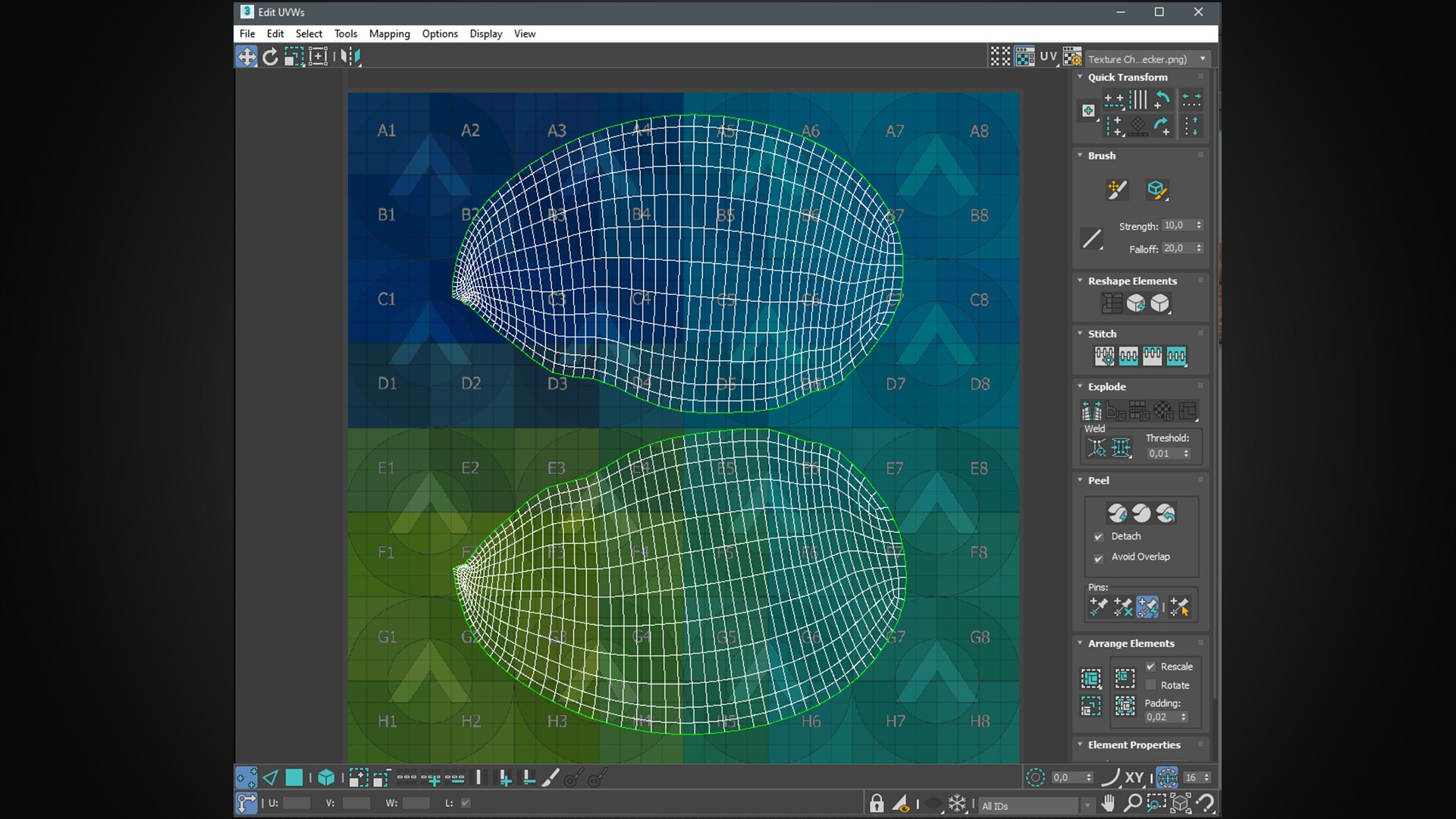The image size is (1456, 819).
Task: Click the U coordinate input field
Action: point(297,803)
